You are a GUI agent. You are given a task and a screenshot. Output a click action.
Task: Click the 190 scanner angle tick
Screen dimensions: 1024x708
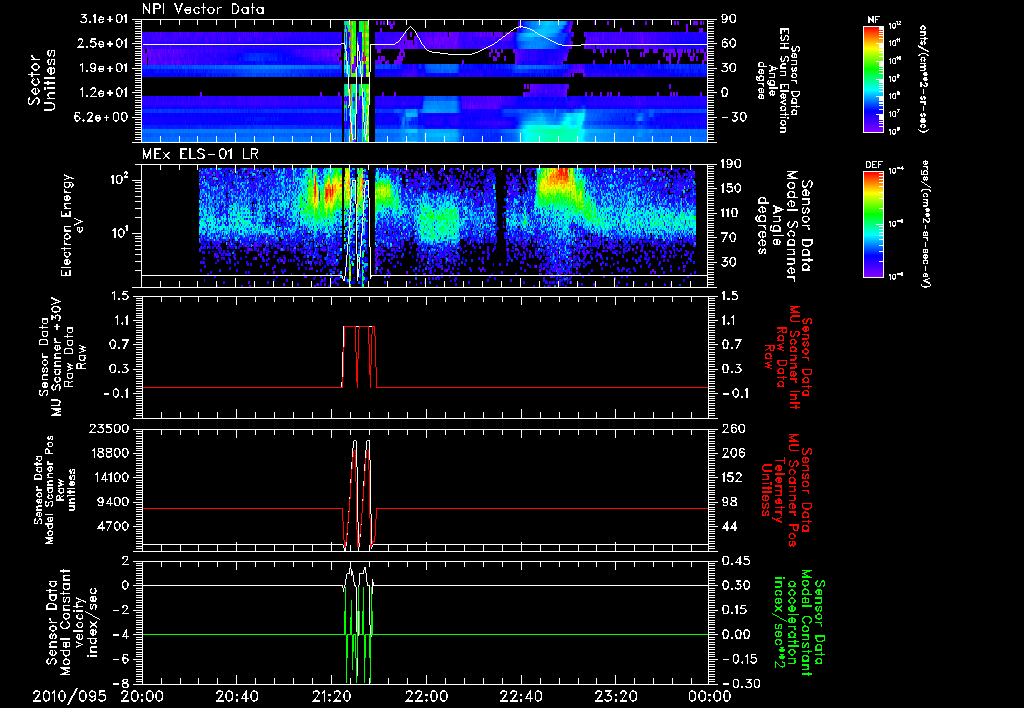[x=733, y=164]
